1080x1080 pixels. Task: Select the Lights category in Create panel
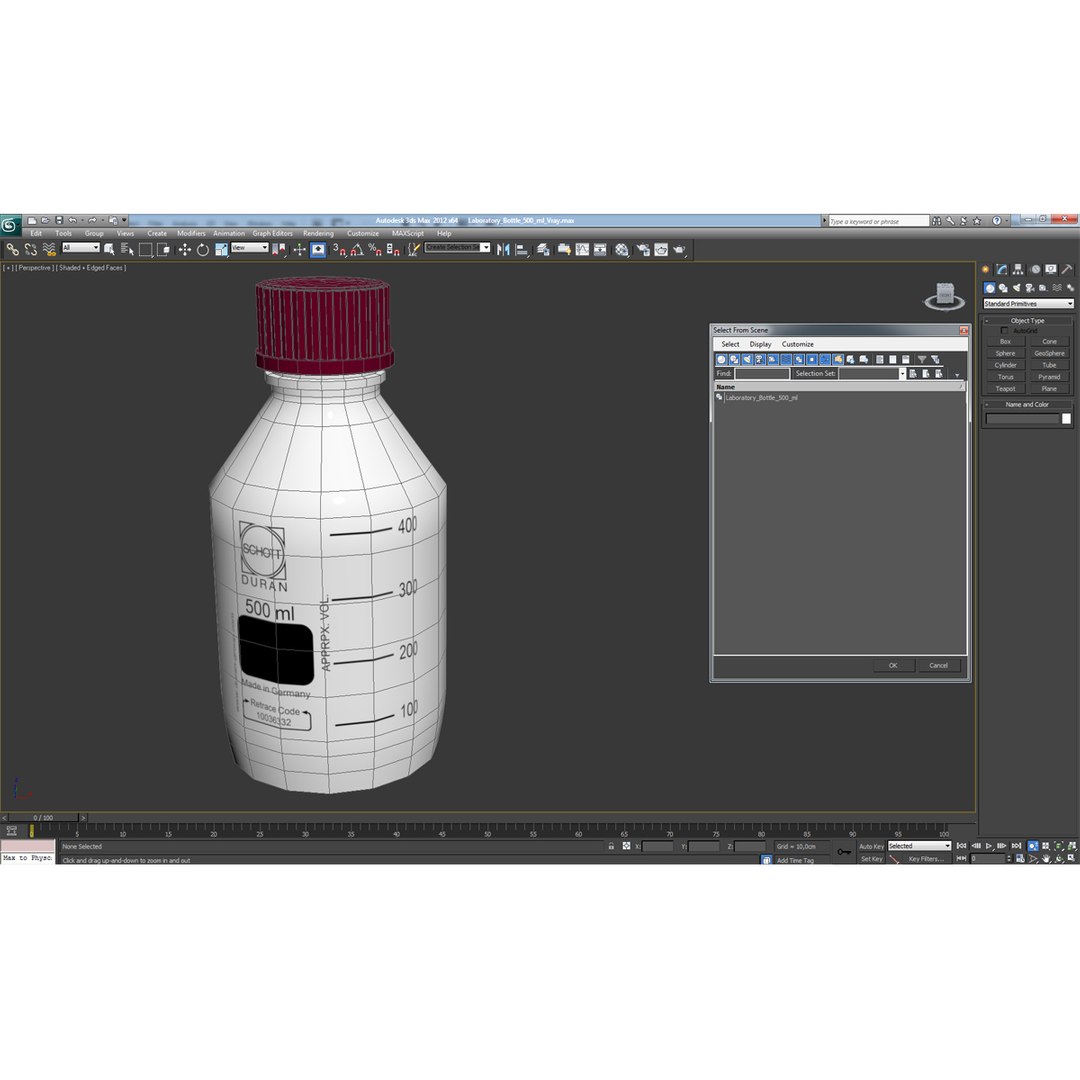pos(1016,288)
